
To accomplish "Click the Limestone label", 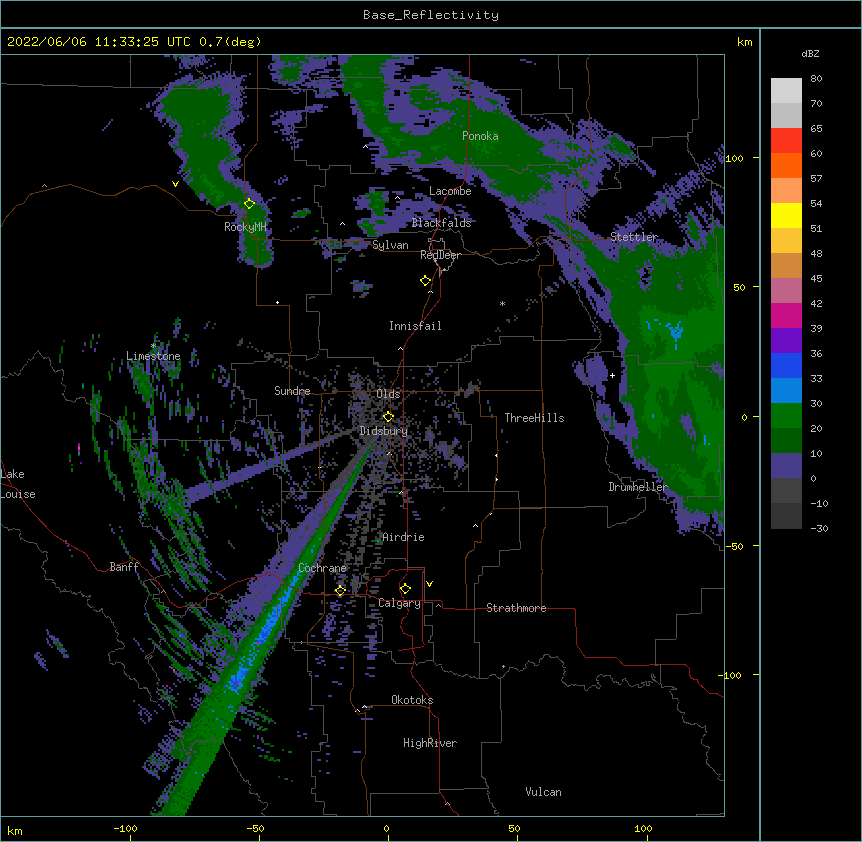I will coord(153,356).
